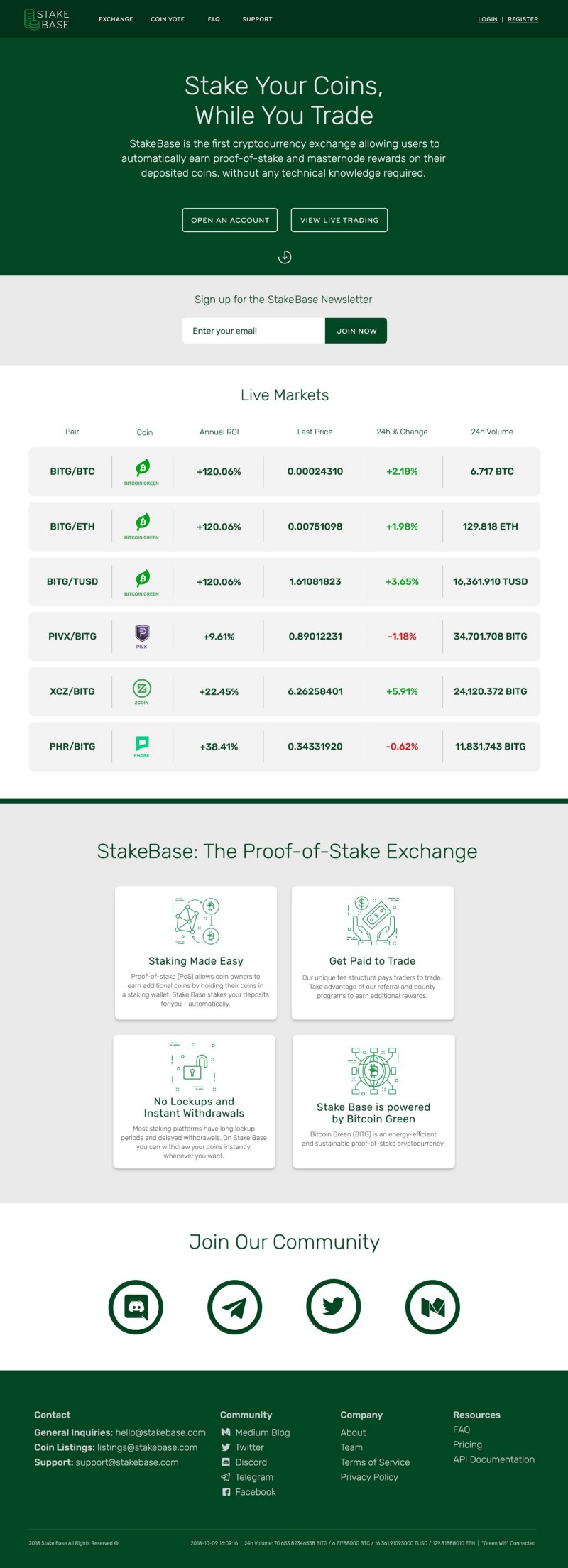Open the Medium community icon

432,1307
